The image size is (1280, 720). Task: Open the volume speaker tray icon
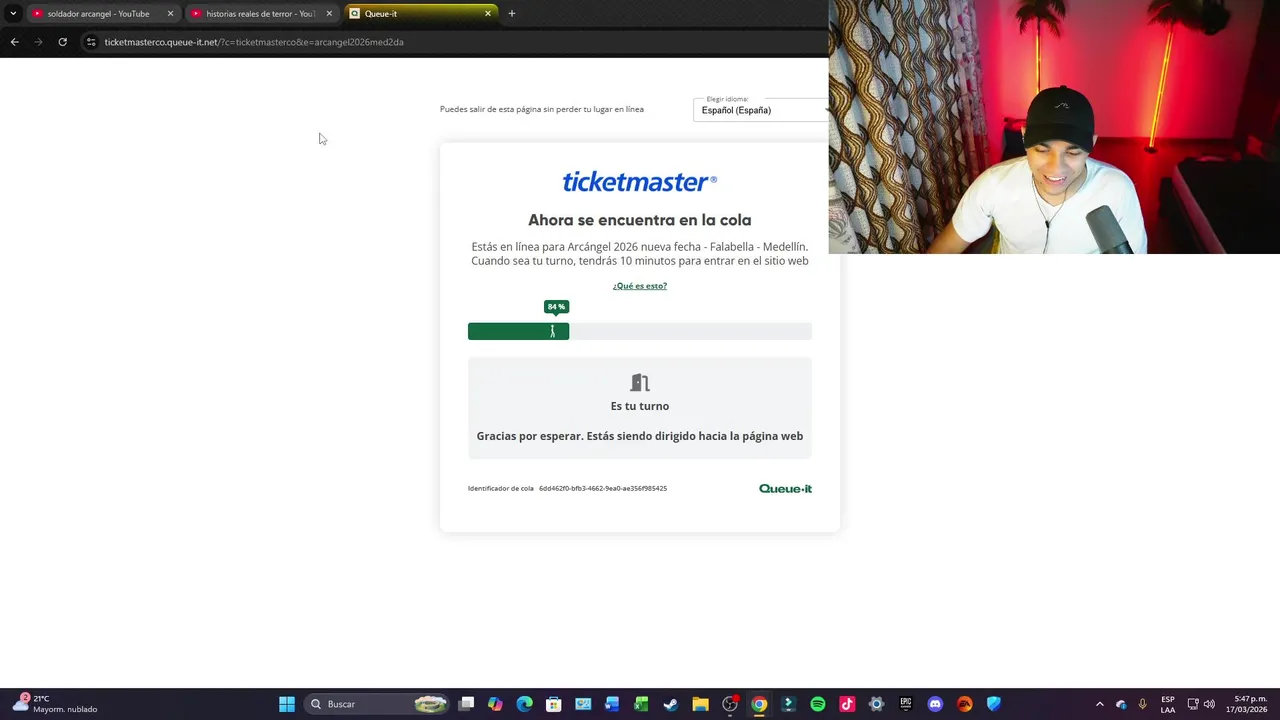click(x=1209, y=704)
